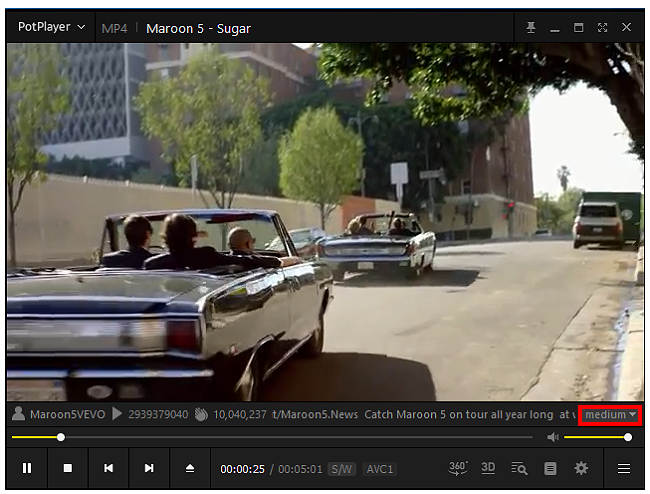This screenshot has height=494, width=650.
Task: Click the view count 2939379040
Action: click(158, 414)
